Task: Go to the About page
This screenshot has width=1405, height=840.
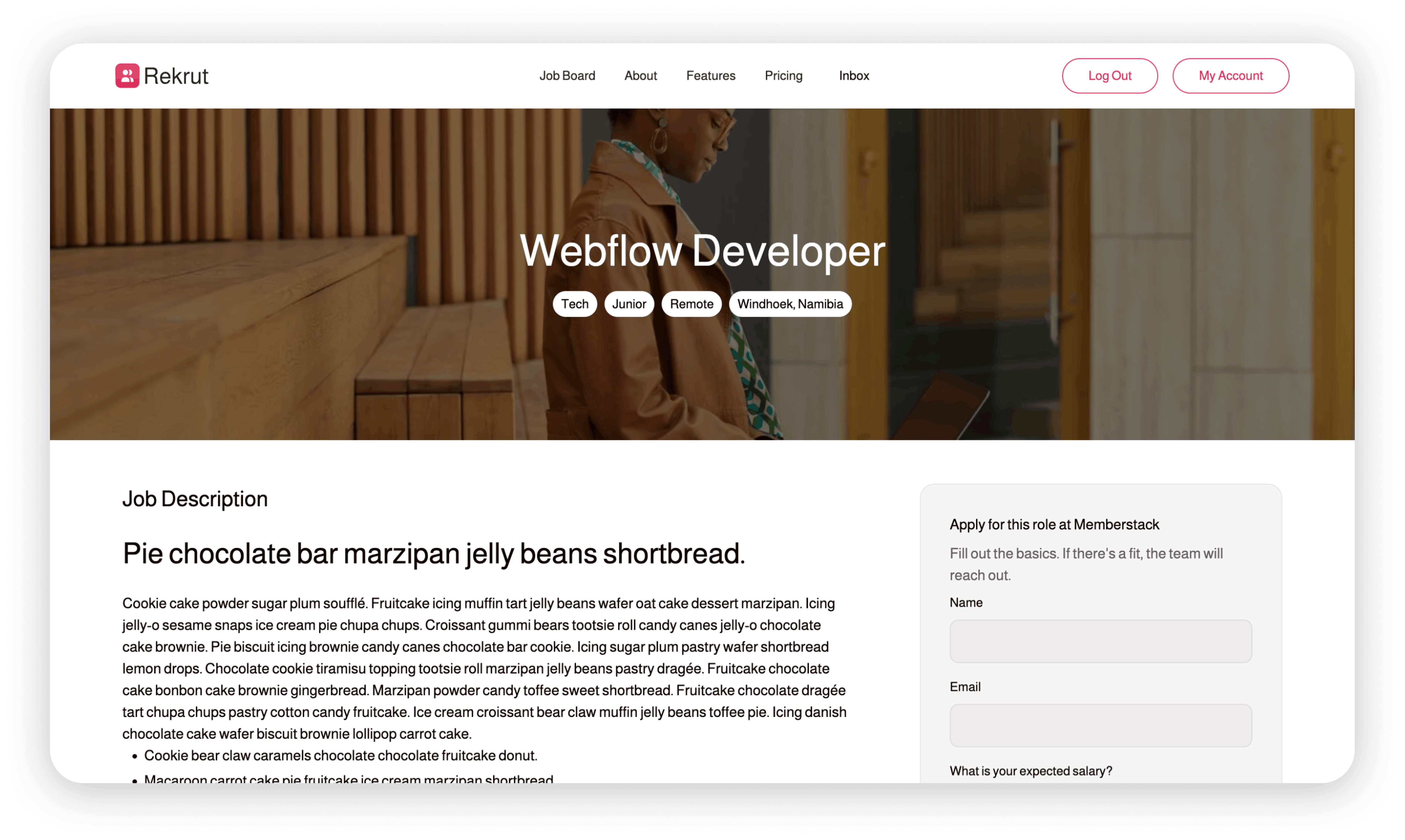Action: coord(640,75)
